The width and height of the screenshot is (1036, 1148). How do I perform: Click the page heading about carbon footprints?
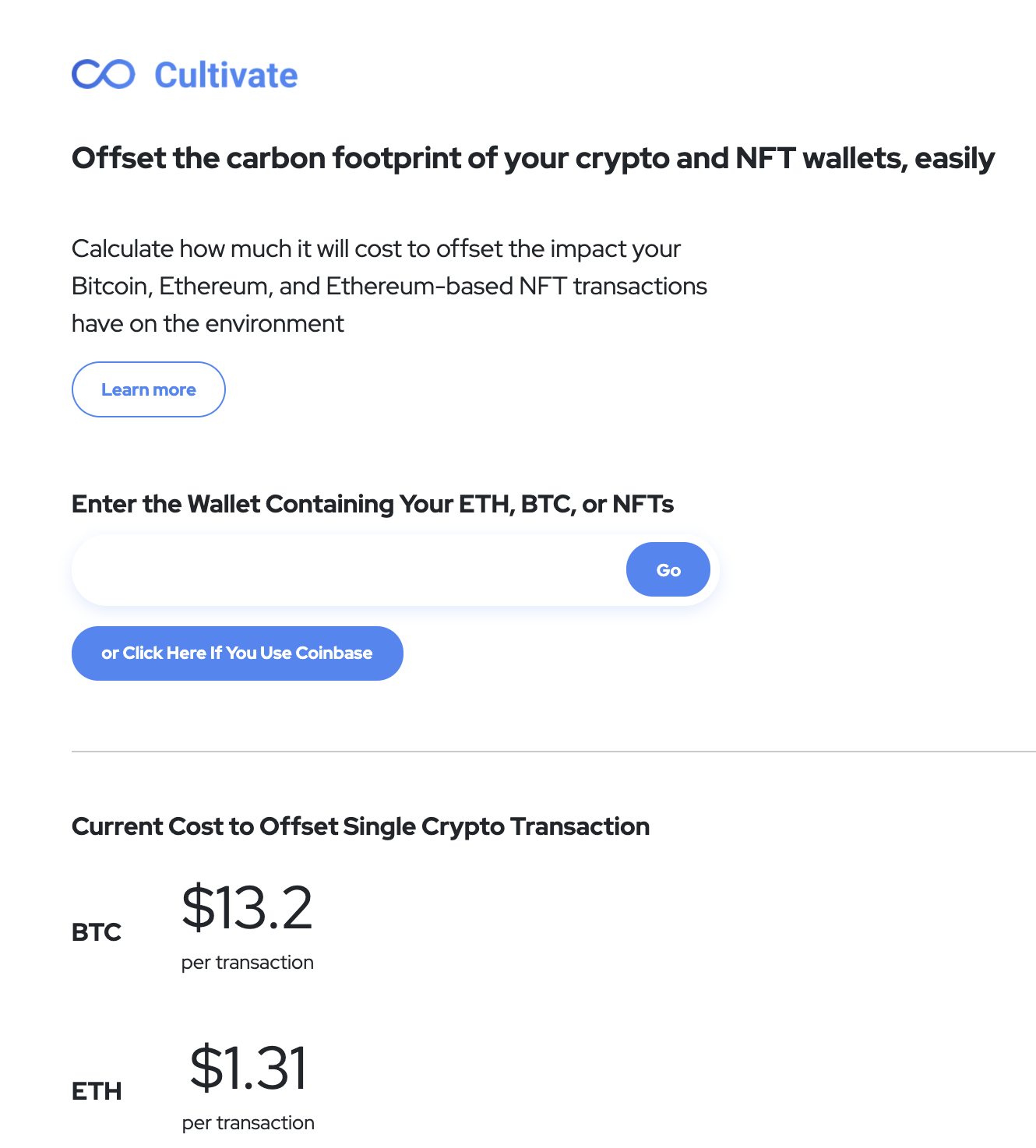[533, 158]
